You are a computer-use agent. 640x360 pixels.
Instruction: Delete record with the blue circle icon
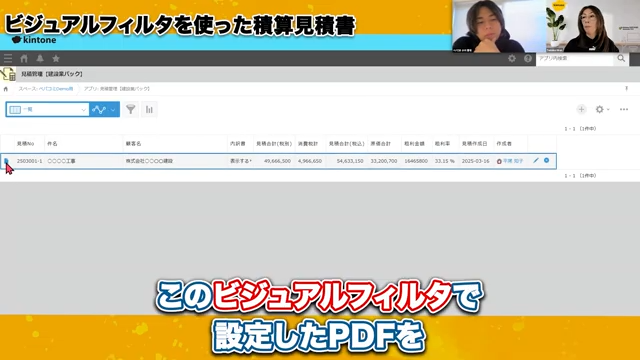[x=547, y=161]
